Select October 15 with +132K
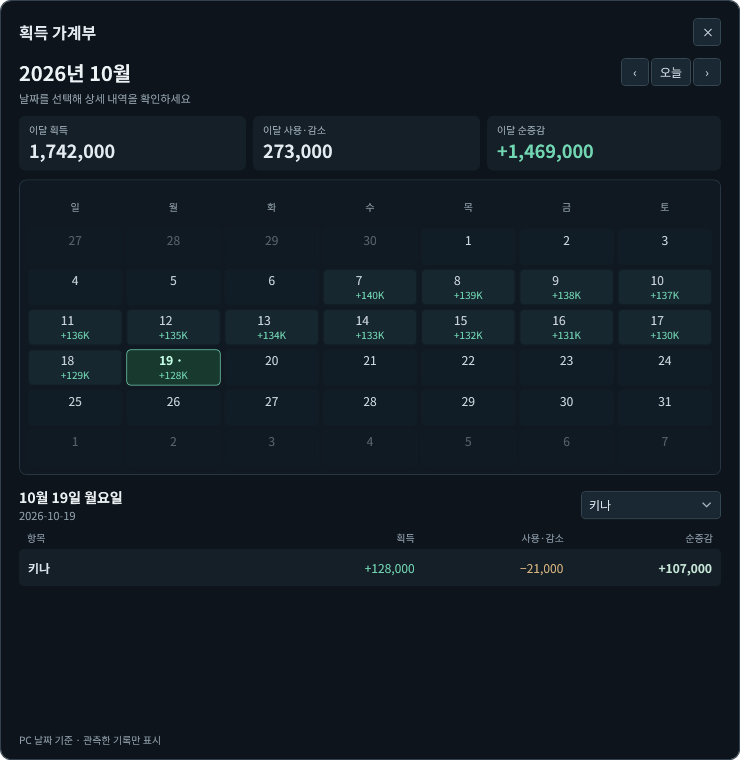The width and height of the screenshot is (740, 760). click(x=468, y=328)
